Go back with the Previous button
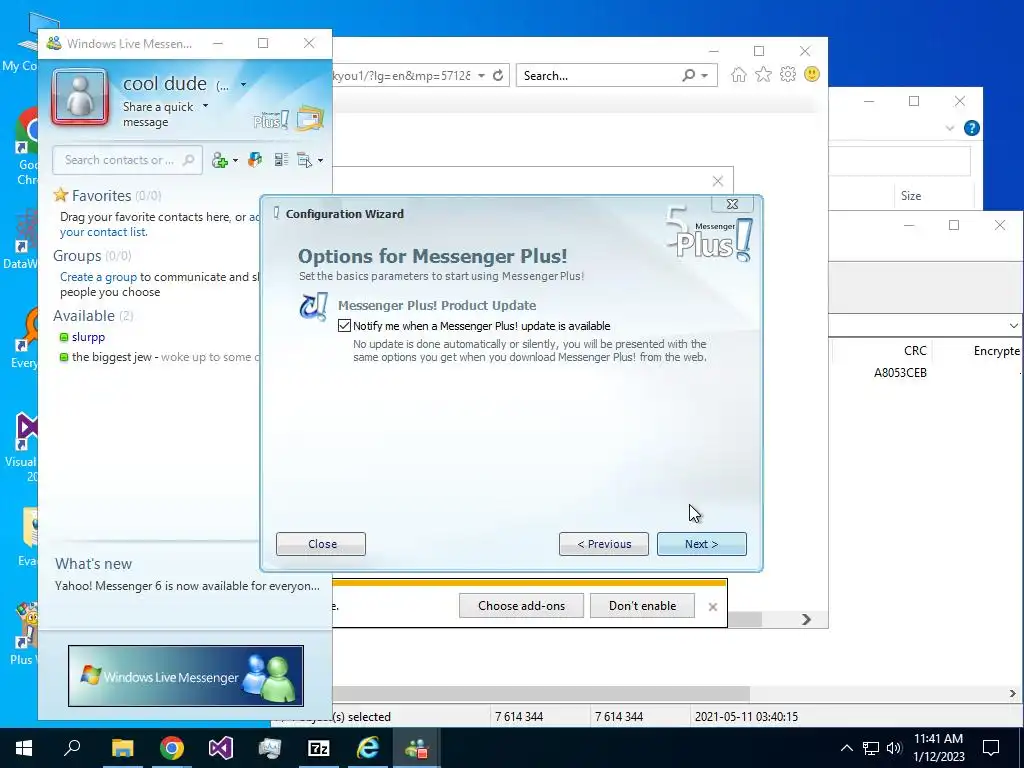 [603, 544]
